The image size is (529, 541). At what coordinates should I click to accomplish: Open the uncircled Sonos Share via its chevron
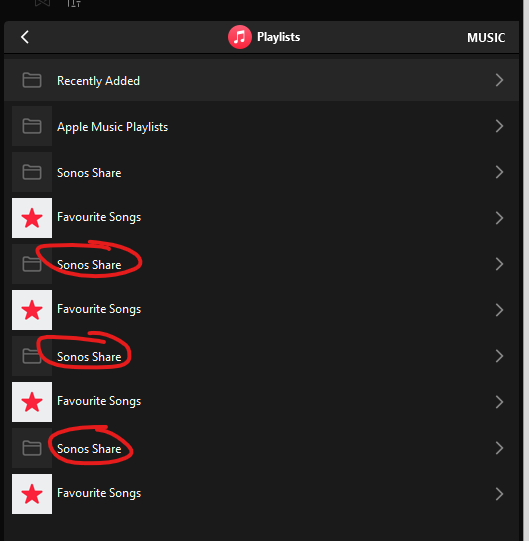499,172
